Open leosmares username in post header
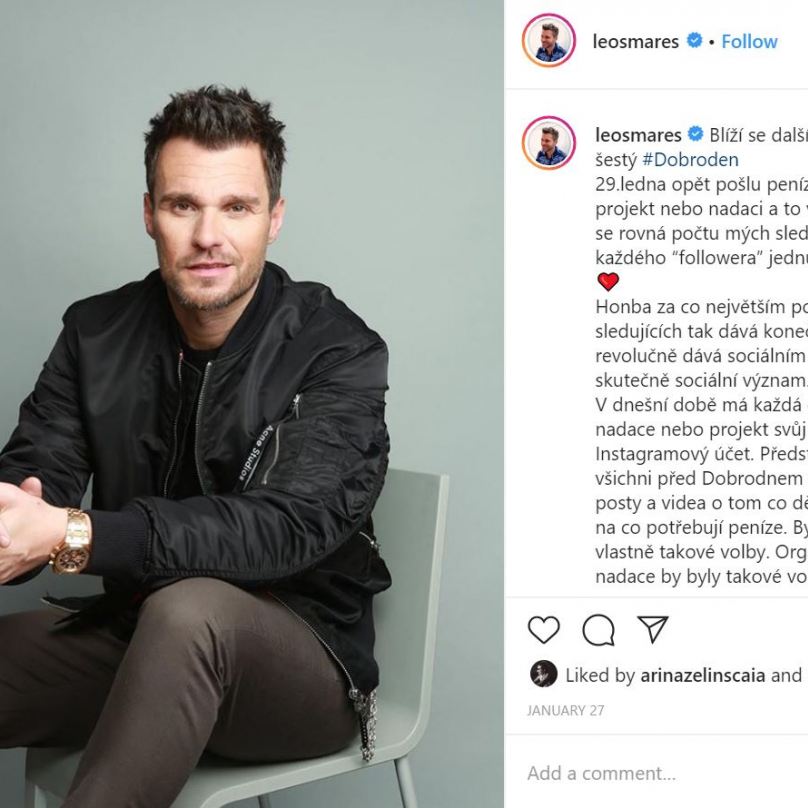Viewport: 808px width, 808px height. (636, 41)
